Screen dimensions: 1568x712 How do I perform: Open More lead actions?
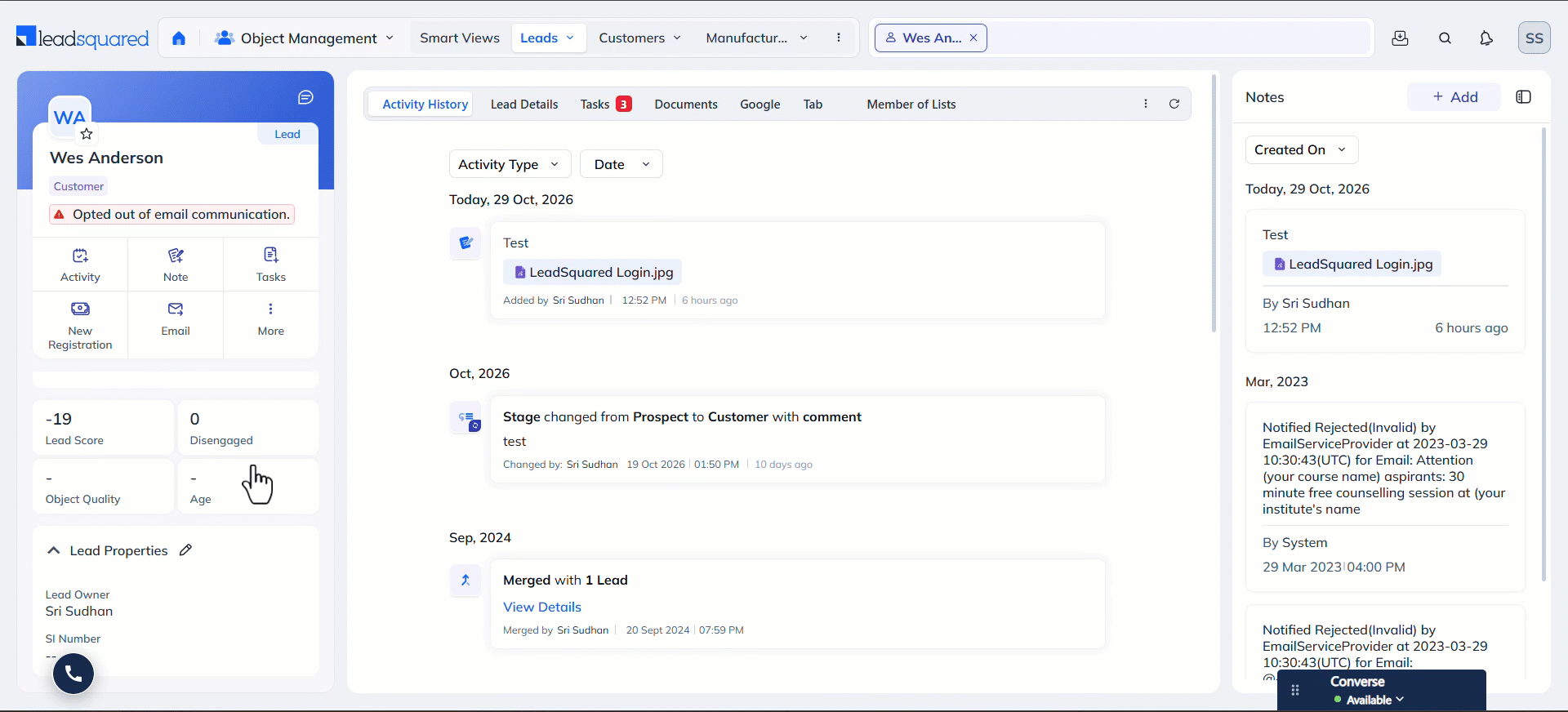(271, 319)
